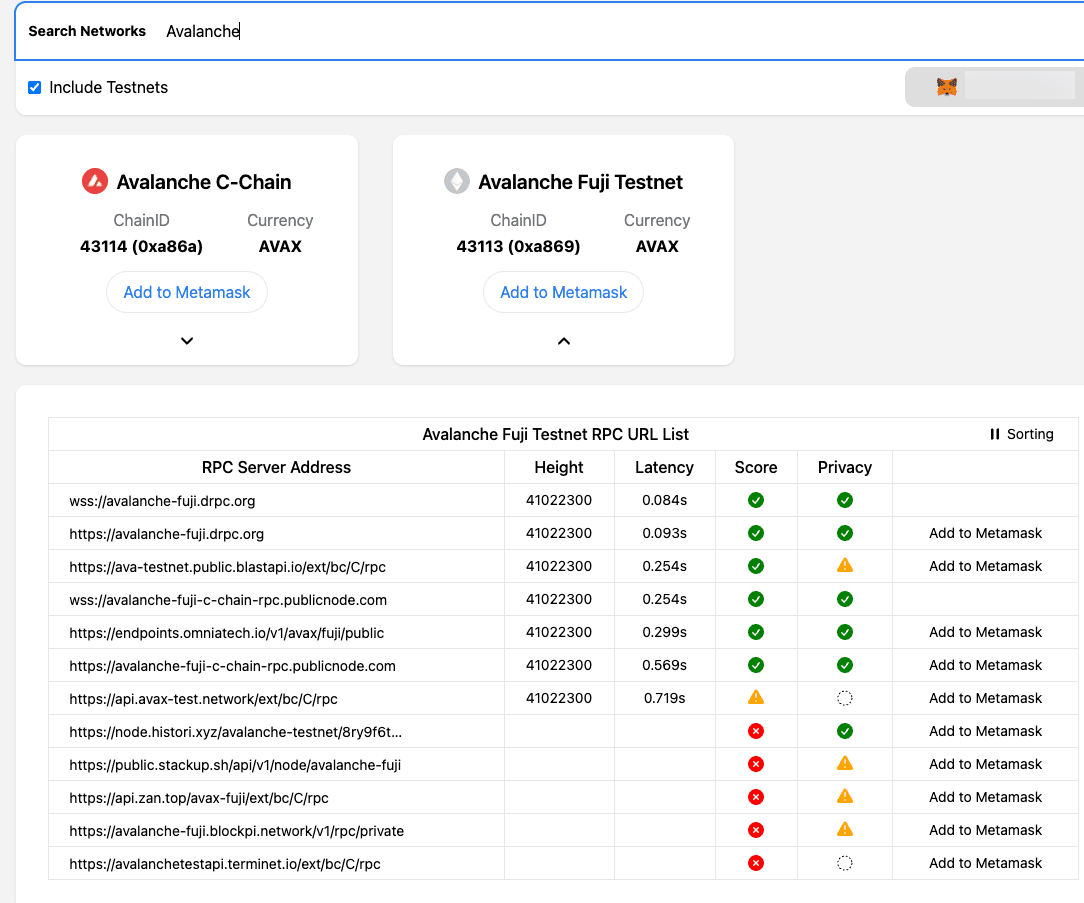The width and height of the screenshot is (1084, 903).
Task: Click ChainID value 43114 (0xa86a)
Action: (141, 246)
